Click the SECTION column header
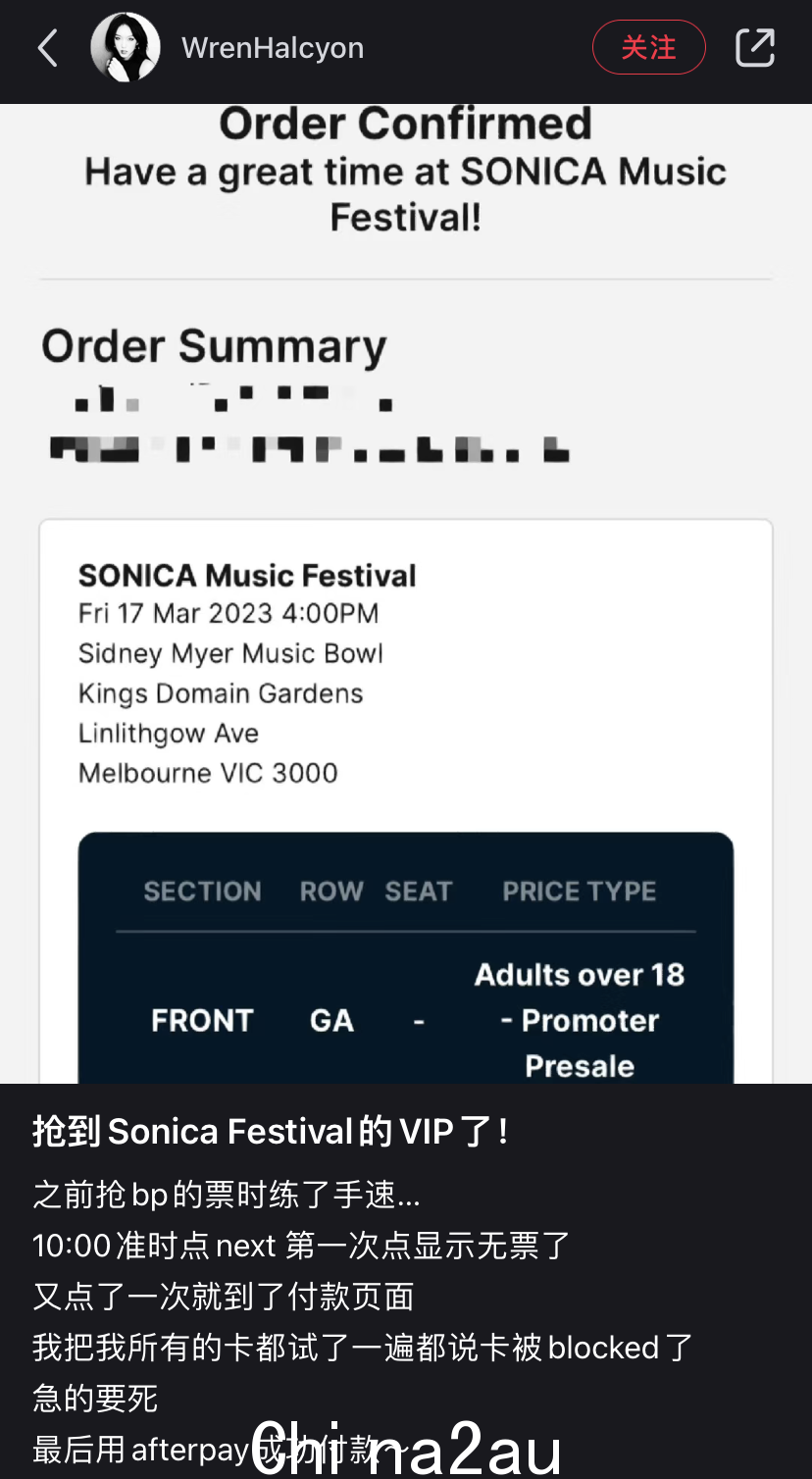812x1479 pixels. pos(203,892)
